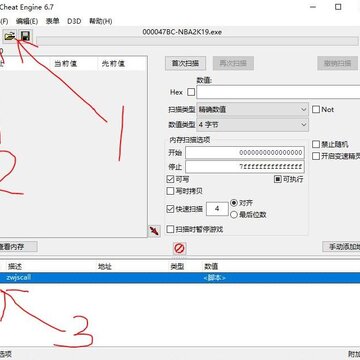Save the table with the floppy disk icon
Screen dimensions: 360x360
pos(25,36)
